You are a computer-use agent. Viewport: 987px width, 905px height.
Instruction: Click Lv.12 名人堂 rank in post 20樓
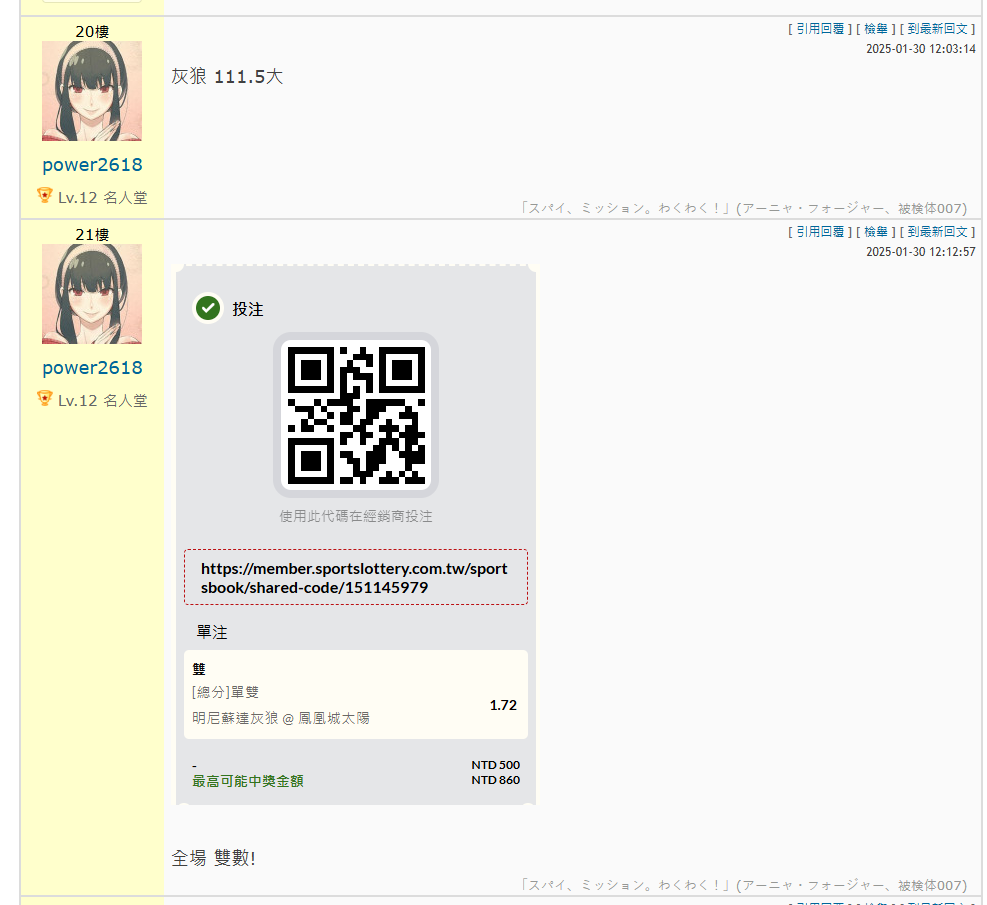click(x=103, y=198)
